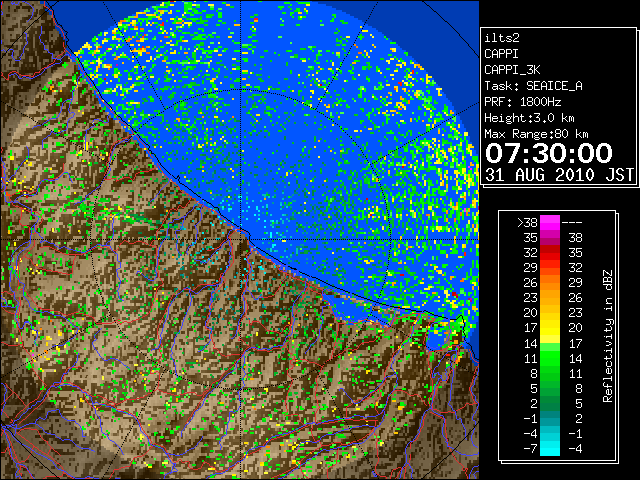Viewport: 640px width, 480px height.
Task: Pick the orange 26–29 dBZ legend swatch
Action: 550,282
